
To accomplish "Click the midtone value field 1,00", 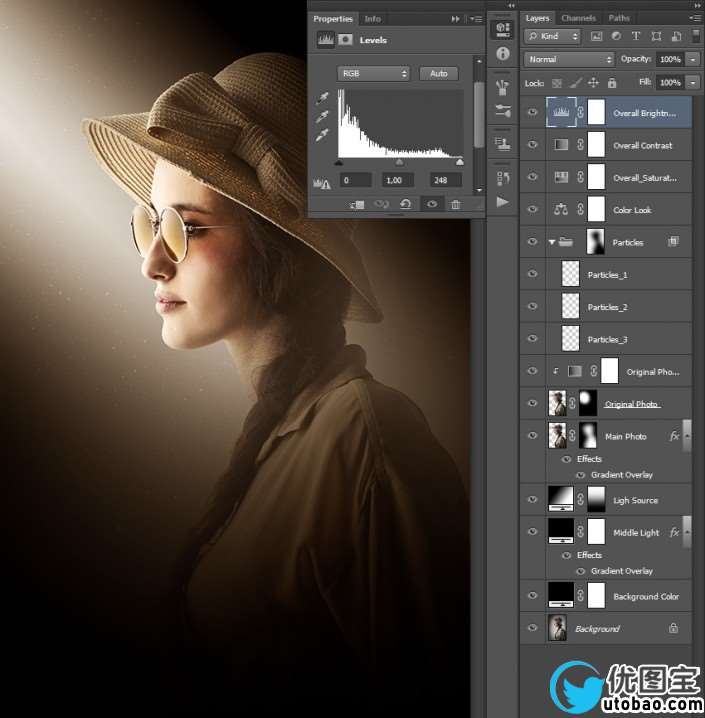I will click(x=398, y=180).
